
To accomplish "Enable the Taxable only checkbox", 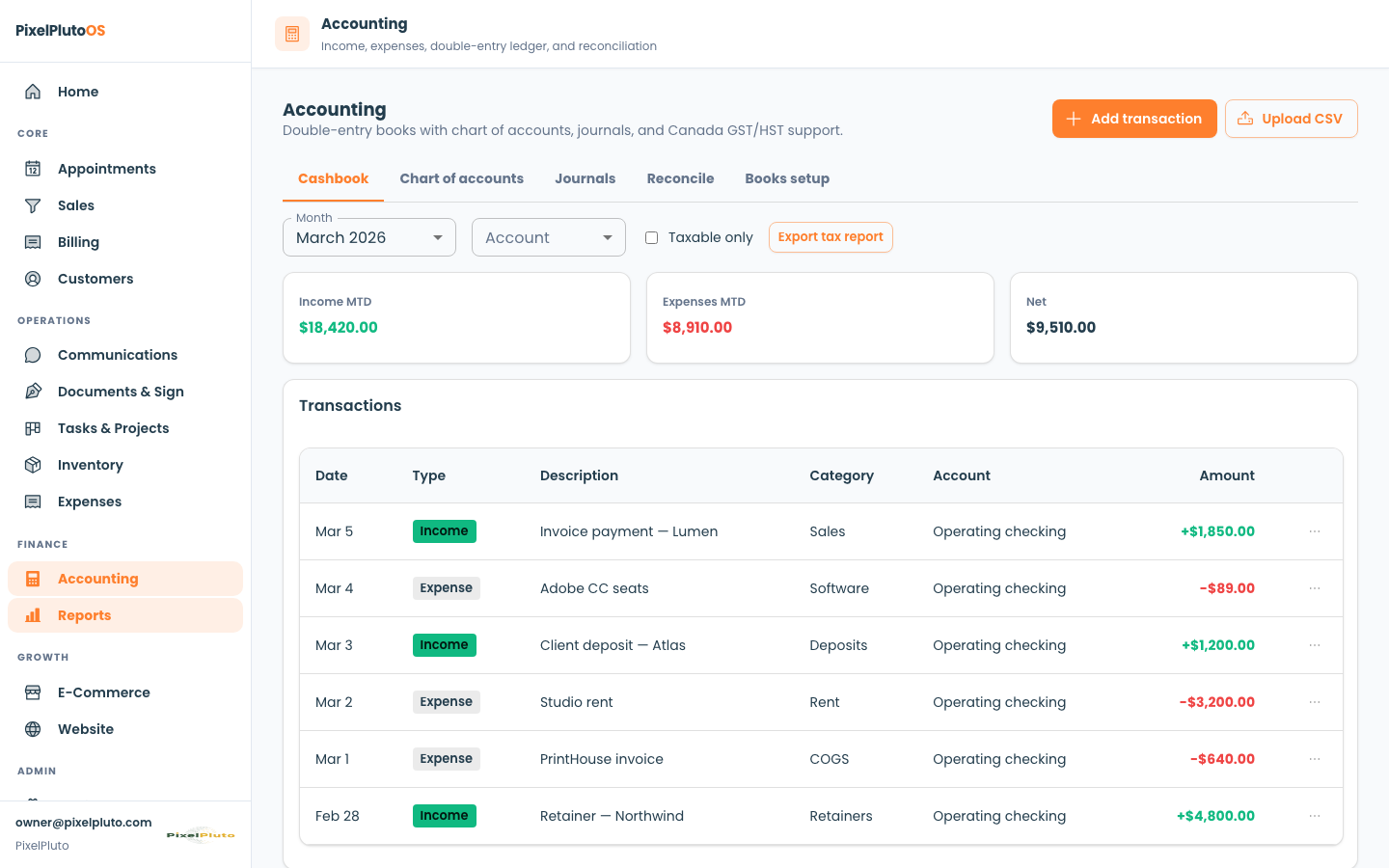I will coord(652,237).
